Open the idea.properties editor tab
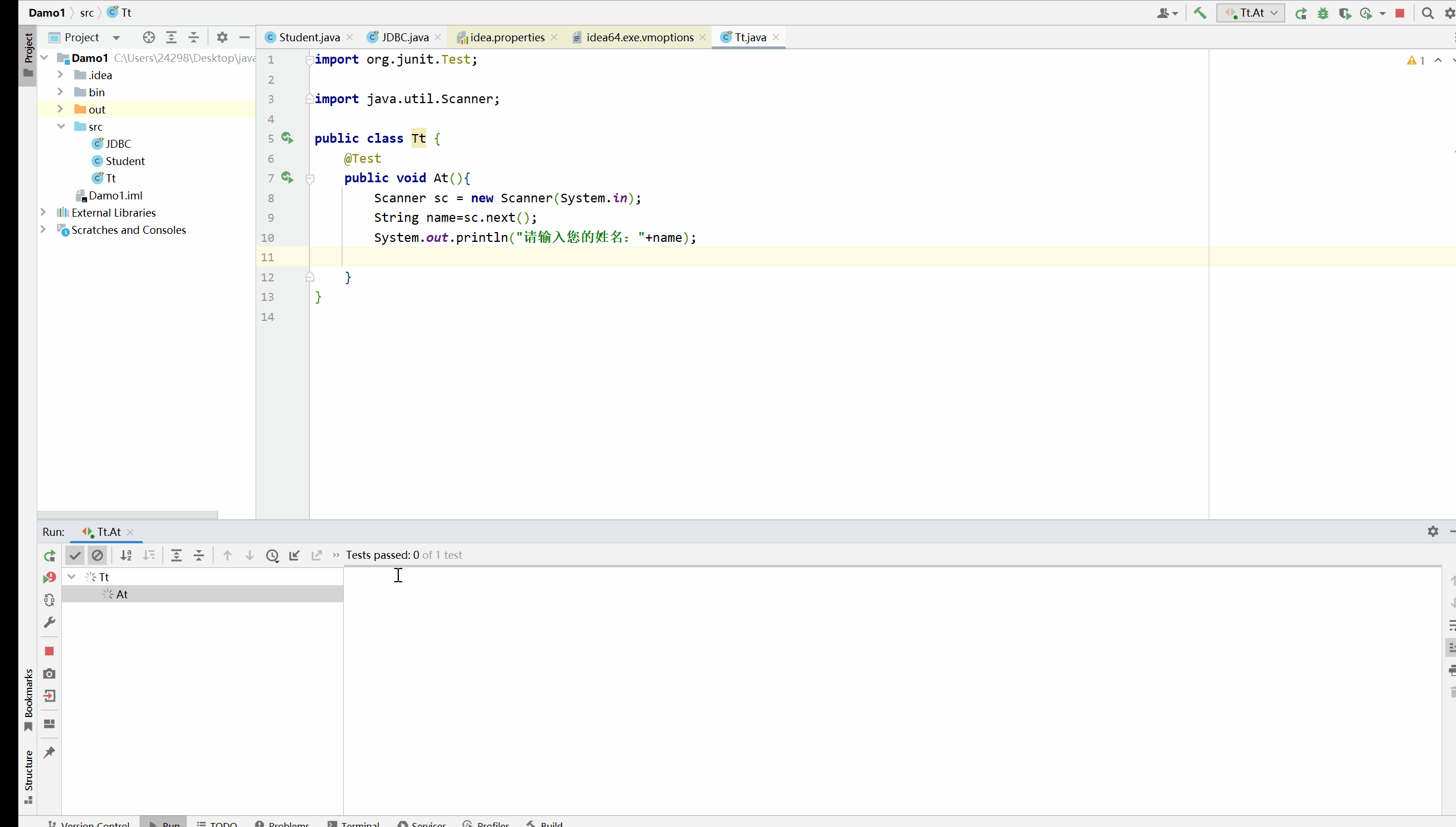The height and width of the screenshot is (827, 1456). click(x=507, y=37)
